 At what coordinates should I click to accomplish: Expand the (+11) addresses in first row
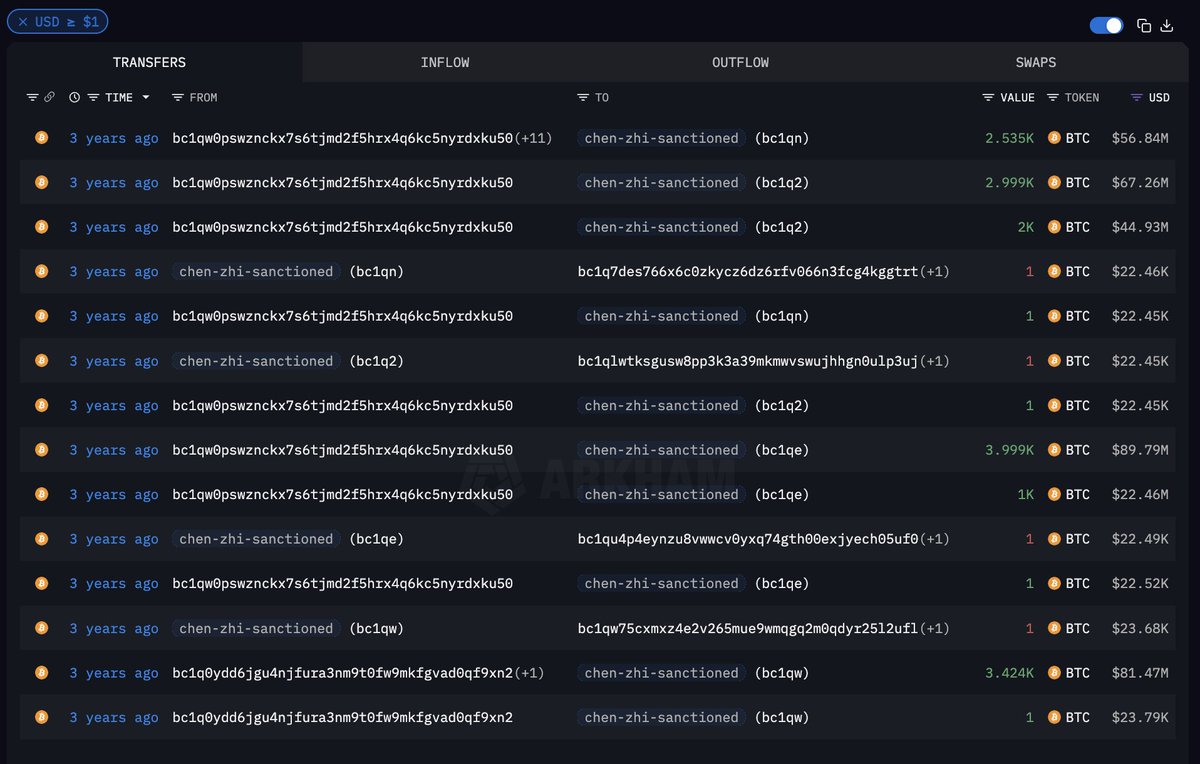click(x=533, y=138)
